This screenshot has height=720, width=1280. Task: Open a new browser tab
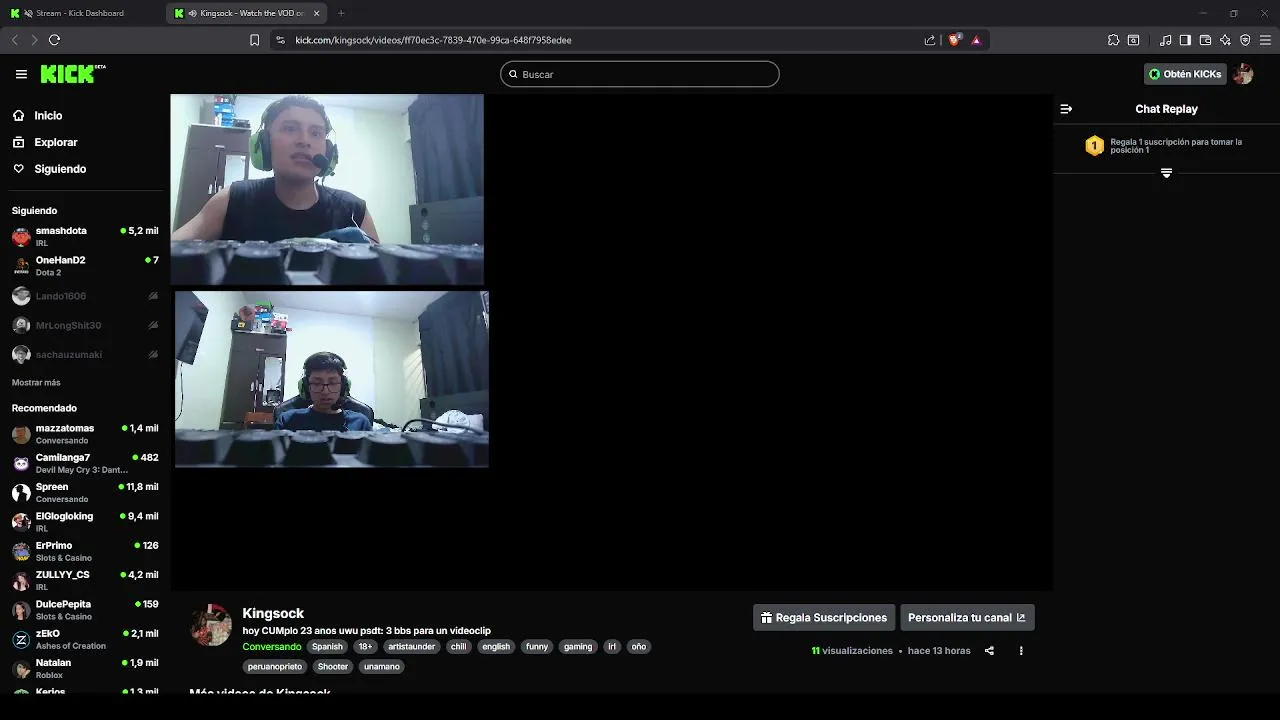tap(341, 13)
